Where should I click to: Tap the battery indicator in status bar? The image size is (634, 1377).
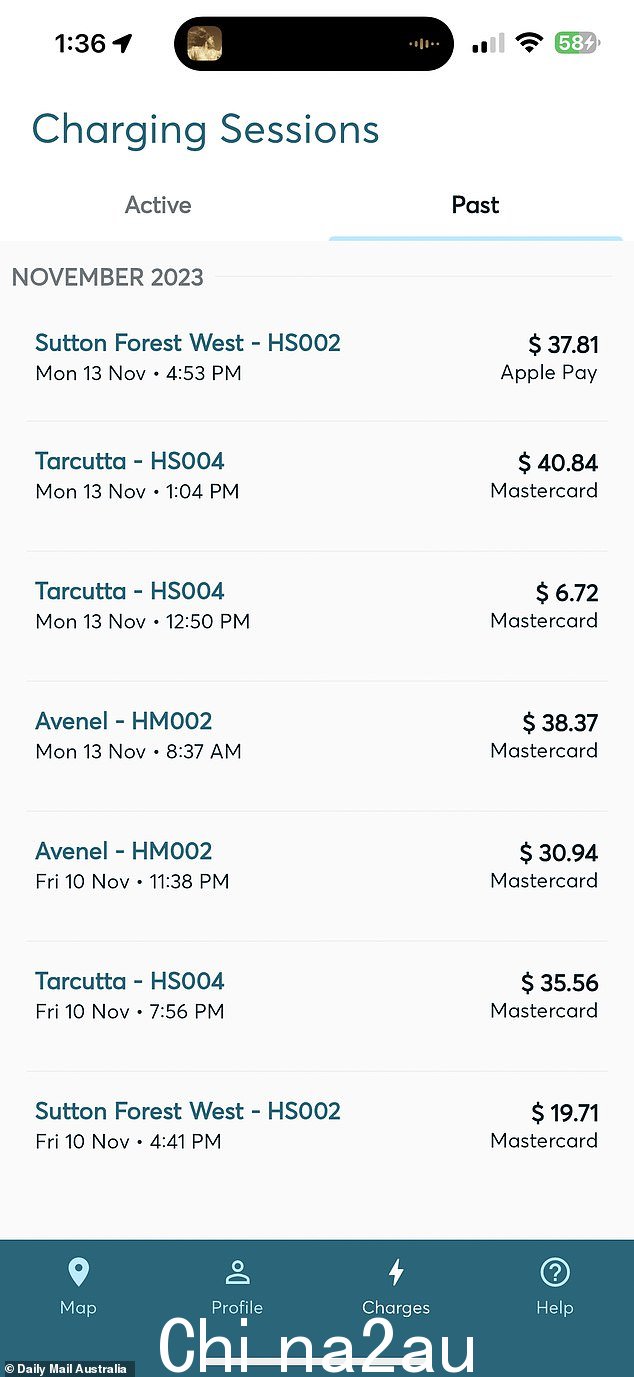click(578, 43)
